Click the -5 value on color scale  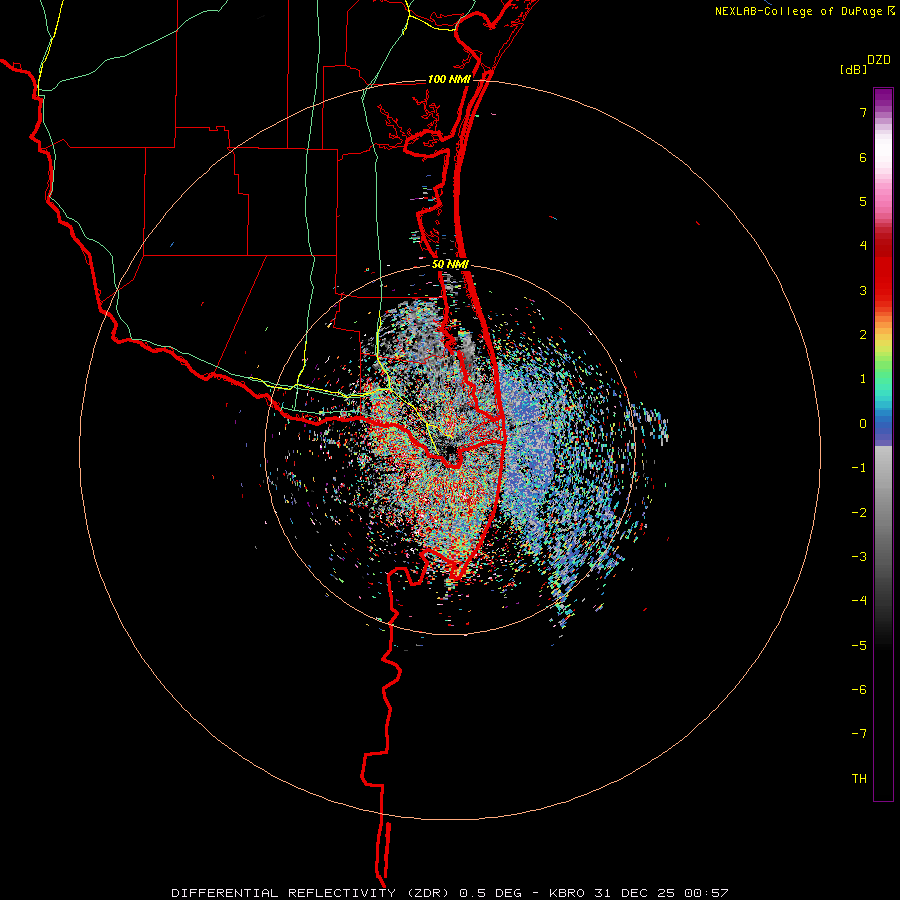[x=859, y=646]
